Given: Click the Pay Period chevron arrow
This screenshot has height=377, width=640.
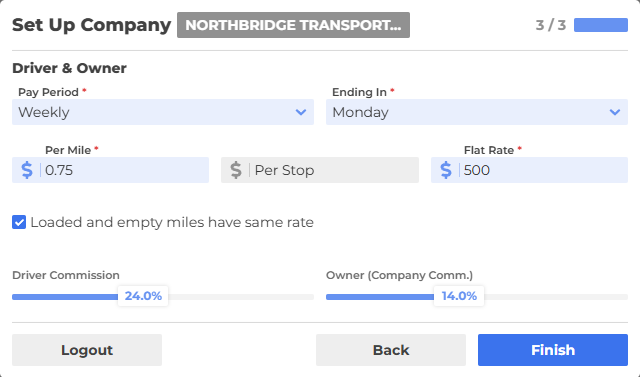Looking at the screenshot, I should point(301,112).
